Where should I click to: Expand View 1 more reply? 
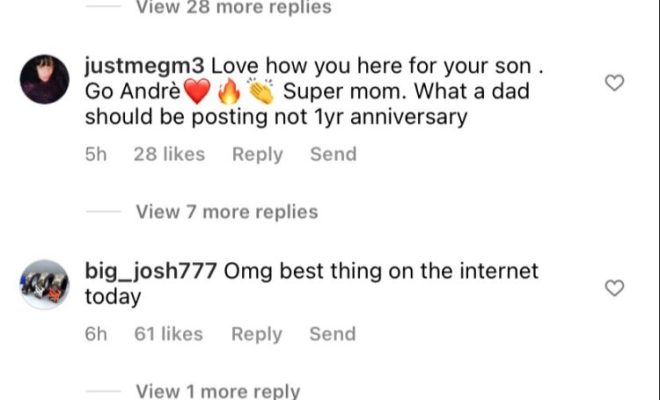[x=217, y=391]
